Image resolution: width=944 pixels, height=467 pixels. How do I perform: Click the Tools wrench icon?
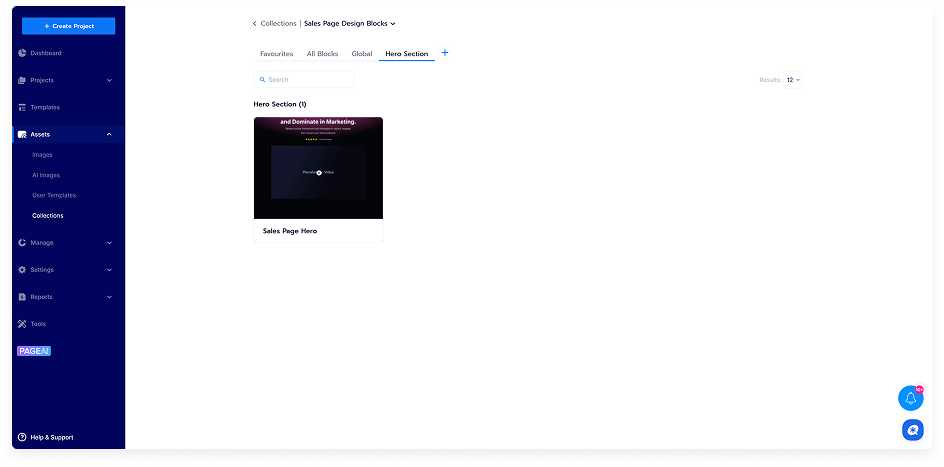pos(22,324)
